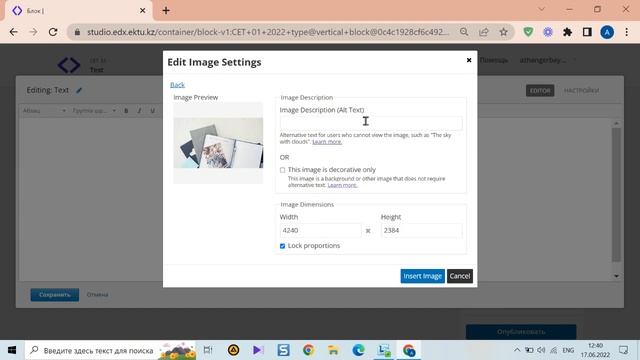Image resolution: width=640 pixels, height=360 pixels.
Task: Click the Опубликовать publish button
Action: [521, 331]
